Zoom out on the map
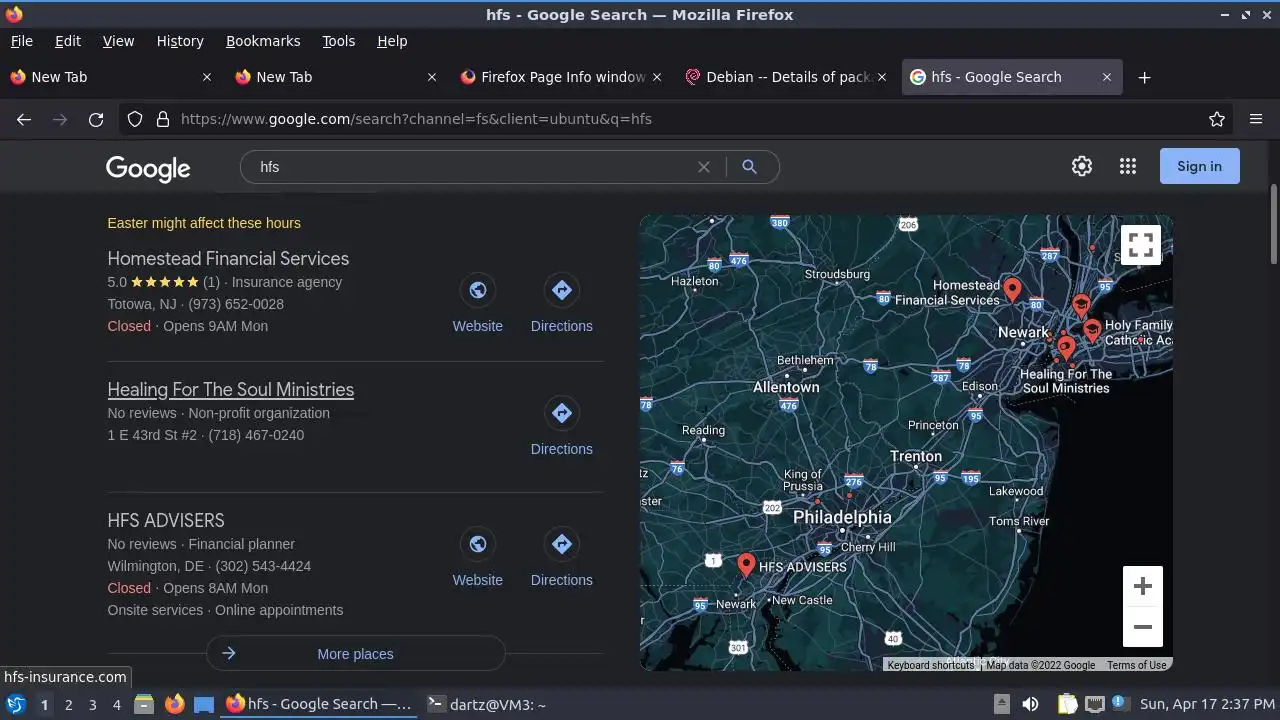The image size is (1280, 720). click(x=1142, y=627)
